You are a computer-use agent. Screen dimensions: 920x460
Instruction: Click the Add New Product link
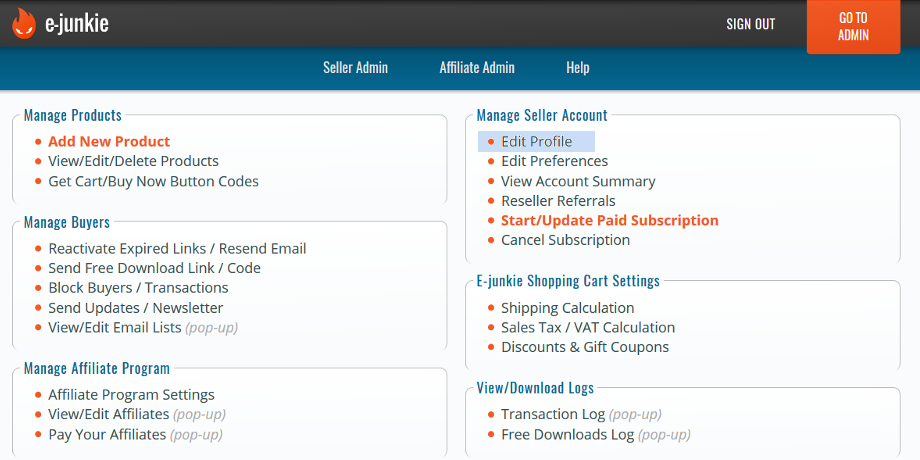point(109,142)
